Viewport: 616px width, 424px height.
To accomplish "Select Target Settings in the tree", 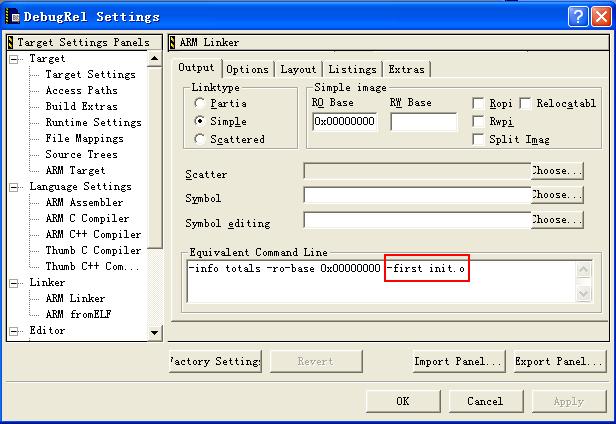I will (x=90, y=75).
